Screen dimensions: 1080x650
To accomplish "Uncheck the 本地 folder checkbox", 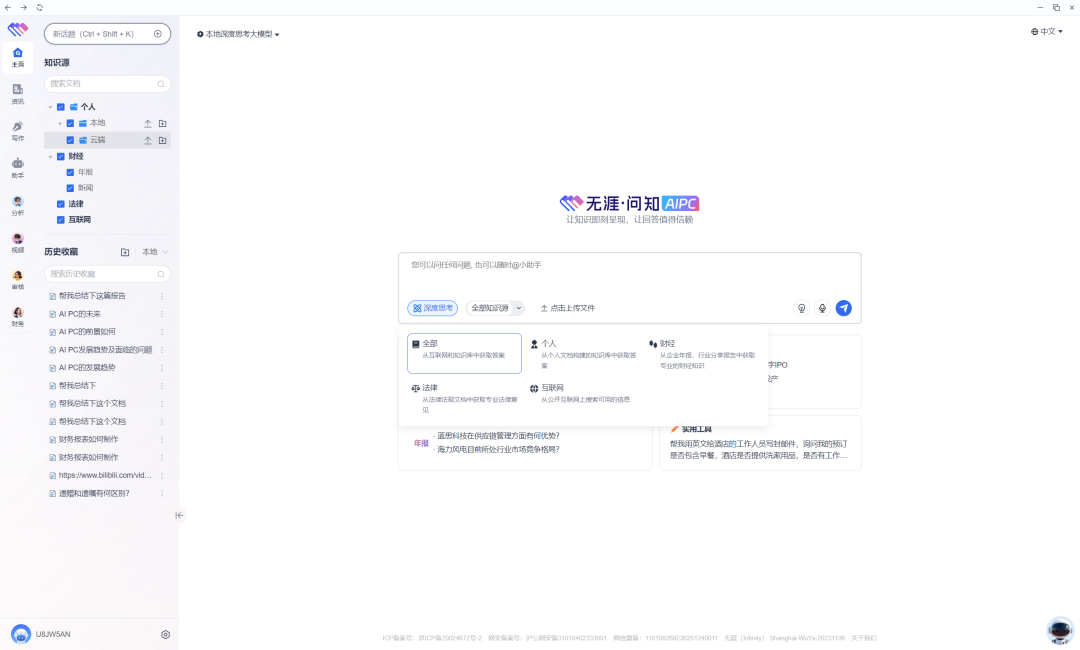I will point(70,123).
